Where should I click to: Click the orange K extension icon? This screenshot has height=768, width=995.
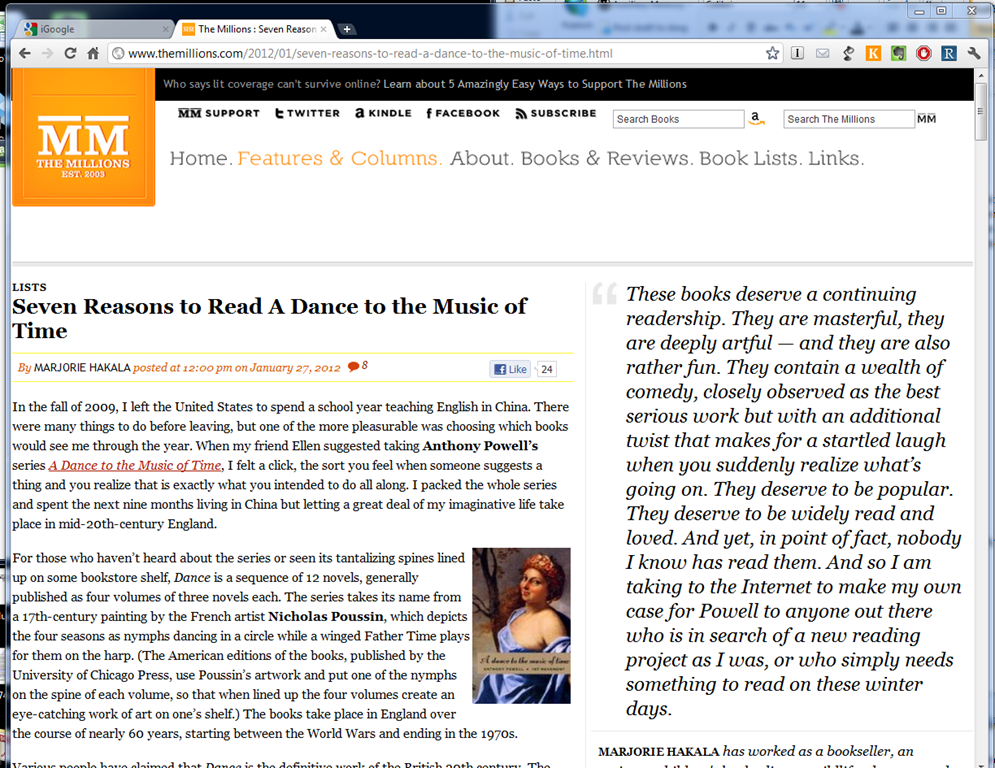pos(873,53)
